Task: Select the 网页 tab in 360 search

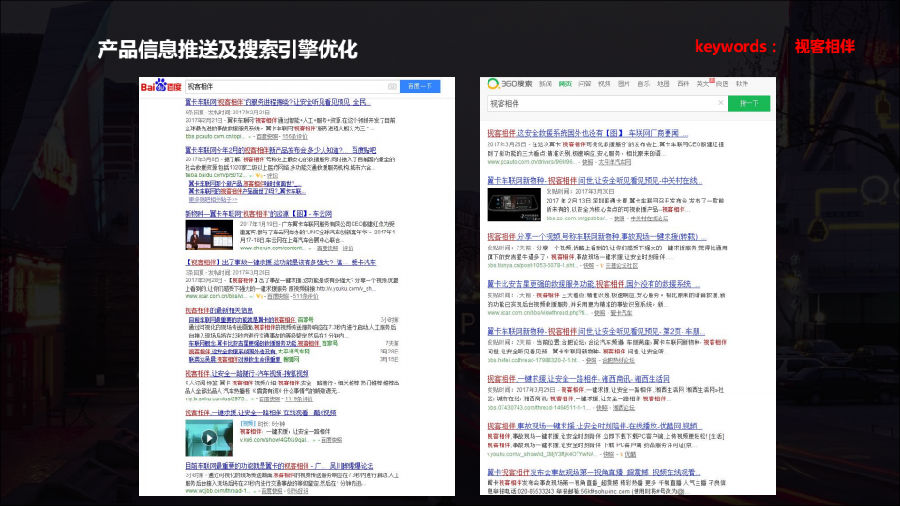Action: pyautogui.click(x=565, y=84)
